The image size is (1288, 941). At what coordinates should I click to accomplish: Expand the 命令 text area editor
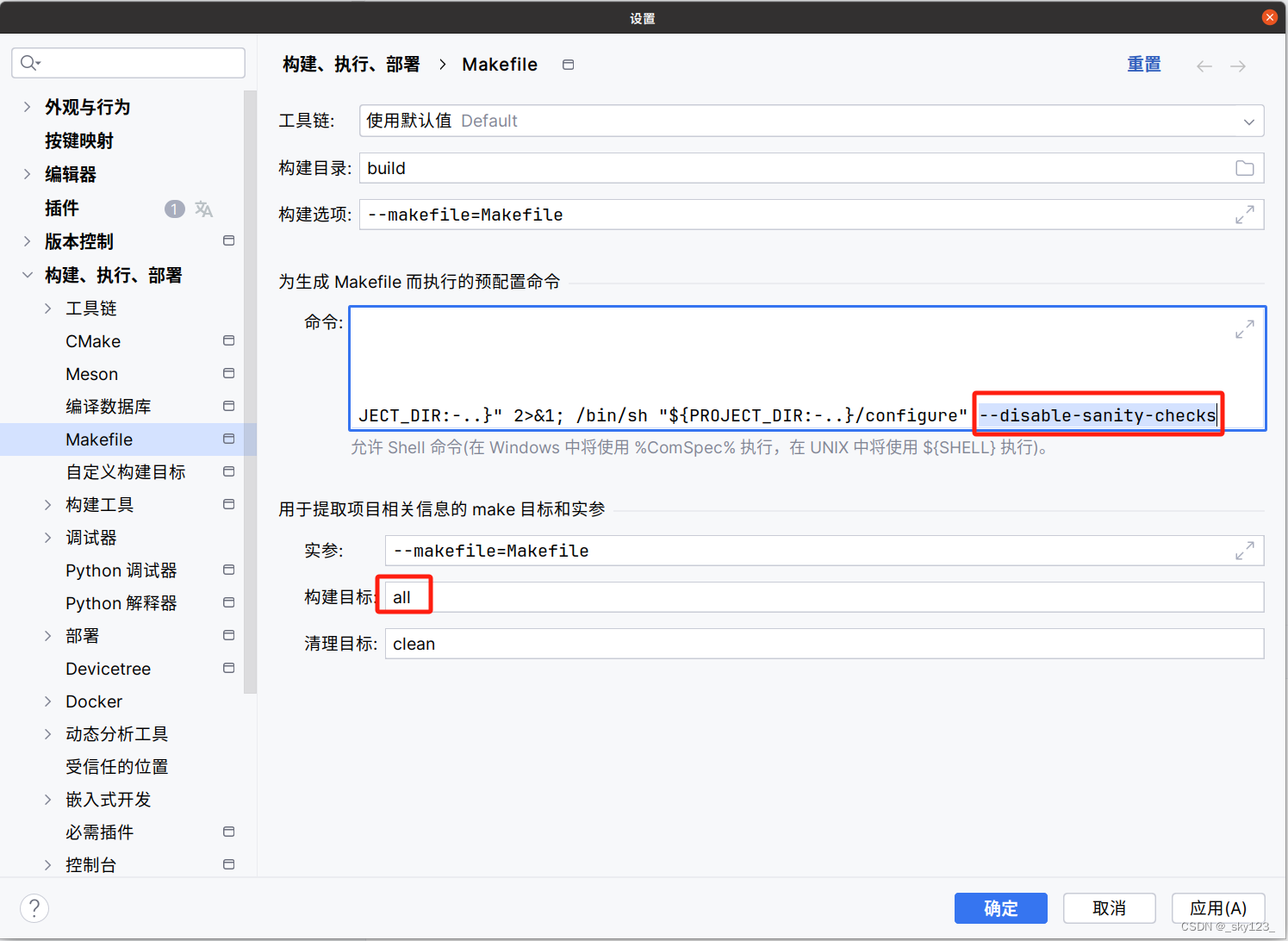pyautogui.click(x=1244, y=329)
